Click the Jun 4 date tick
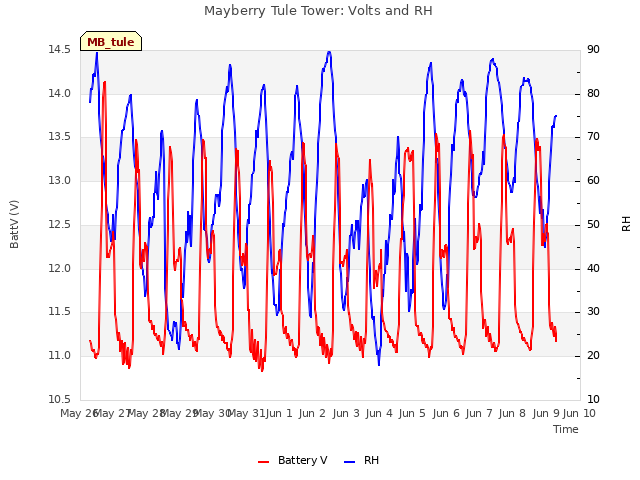The image size is (640, 480). click(x=379, y=413)
